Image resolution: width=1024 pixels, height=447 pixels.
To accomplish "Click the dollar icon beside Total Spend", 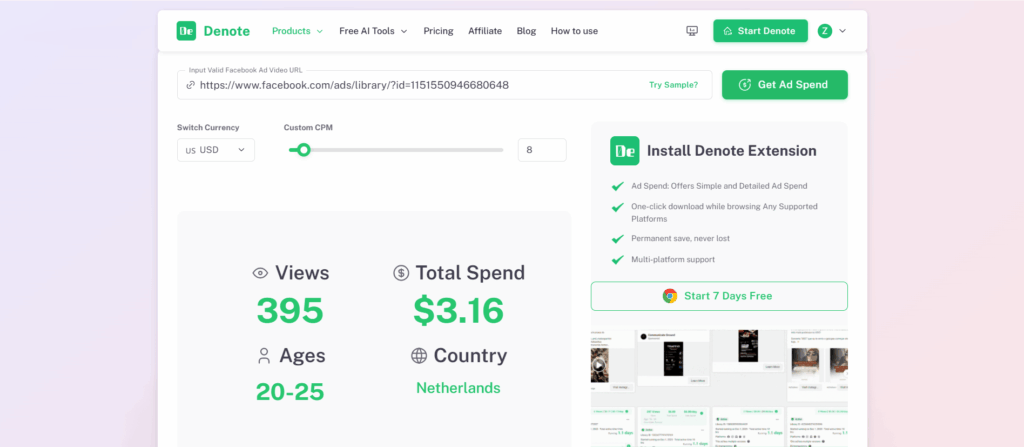I will point(401,273).
